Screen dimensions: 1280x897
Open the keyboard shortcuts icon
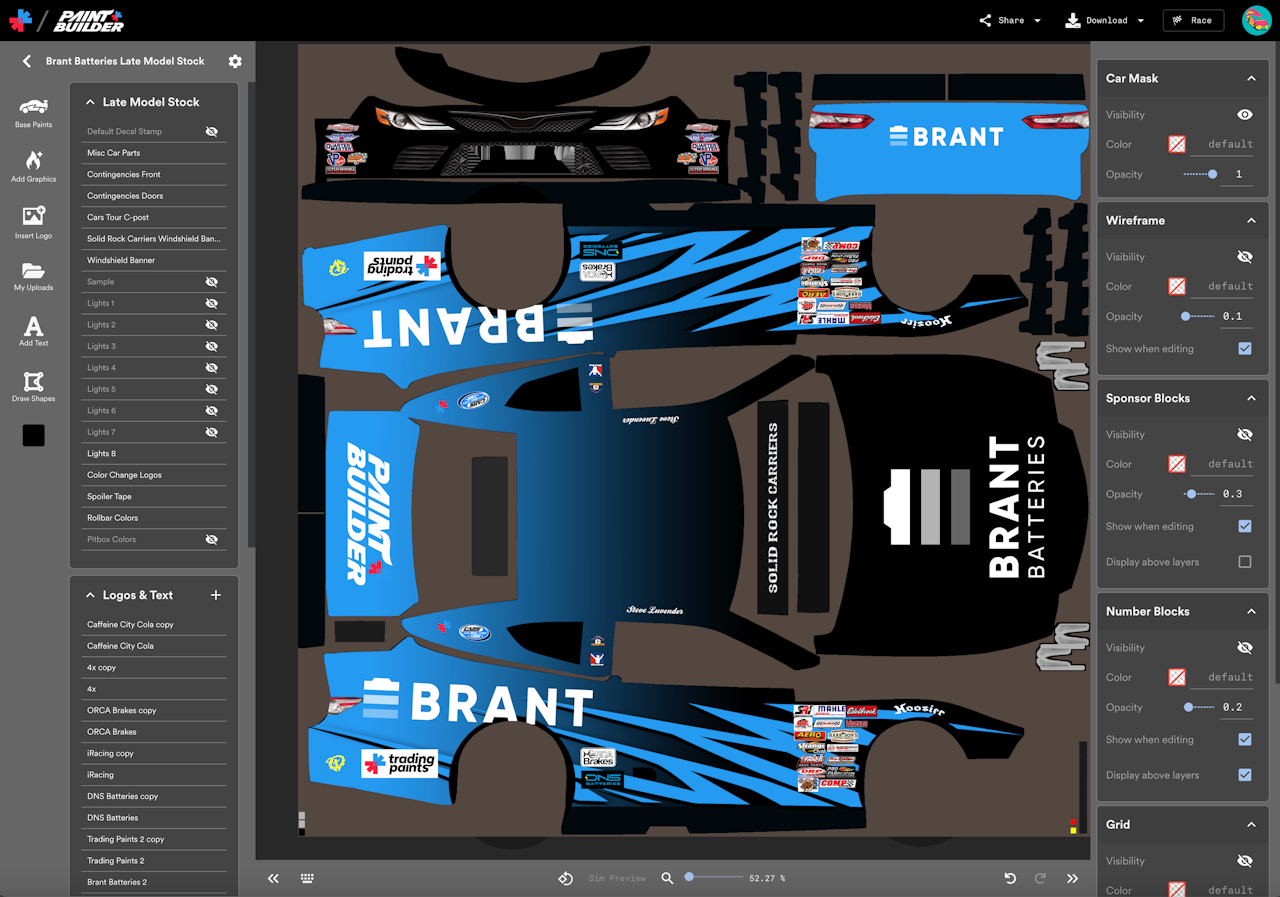point(307,878)
